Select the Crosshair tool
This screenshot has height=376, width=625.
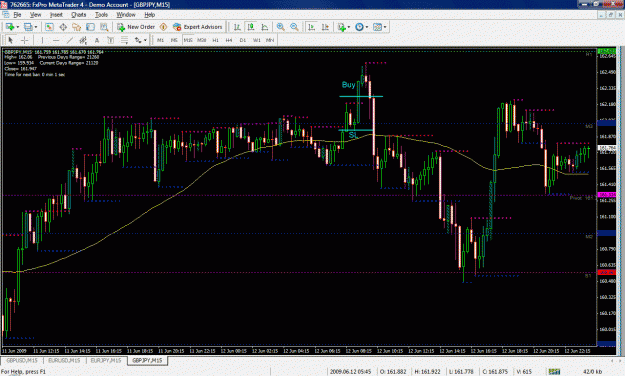[24, 40]
